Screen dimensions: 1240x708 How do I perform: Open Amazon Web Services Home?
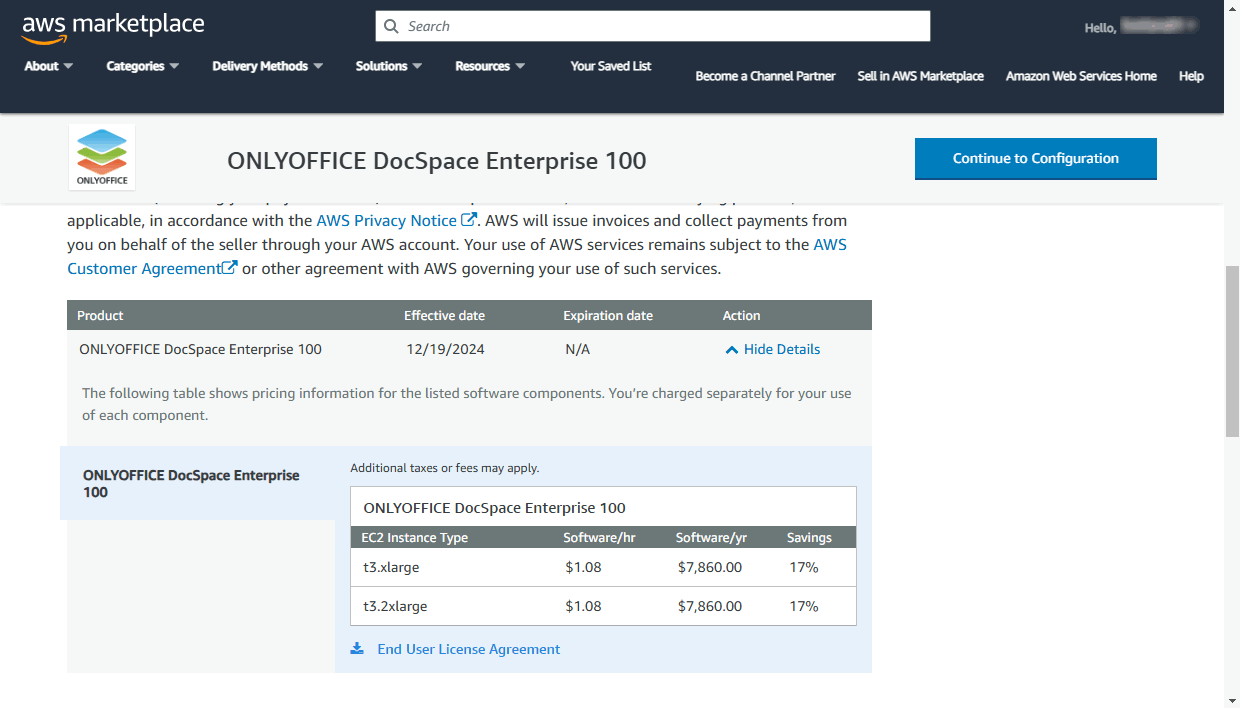point(1080,76)
